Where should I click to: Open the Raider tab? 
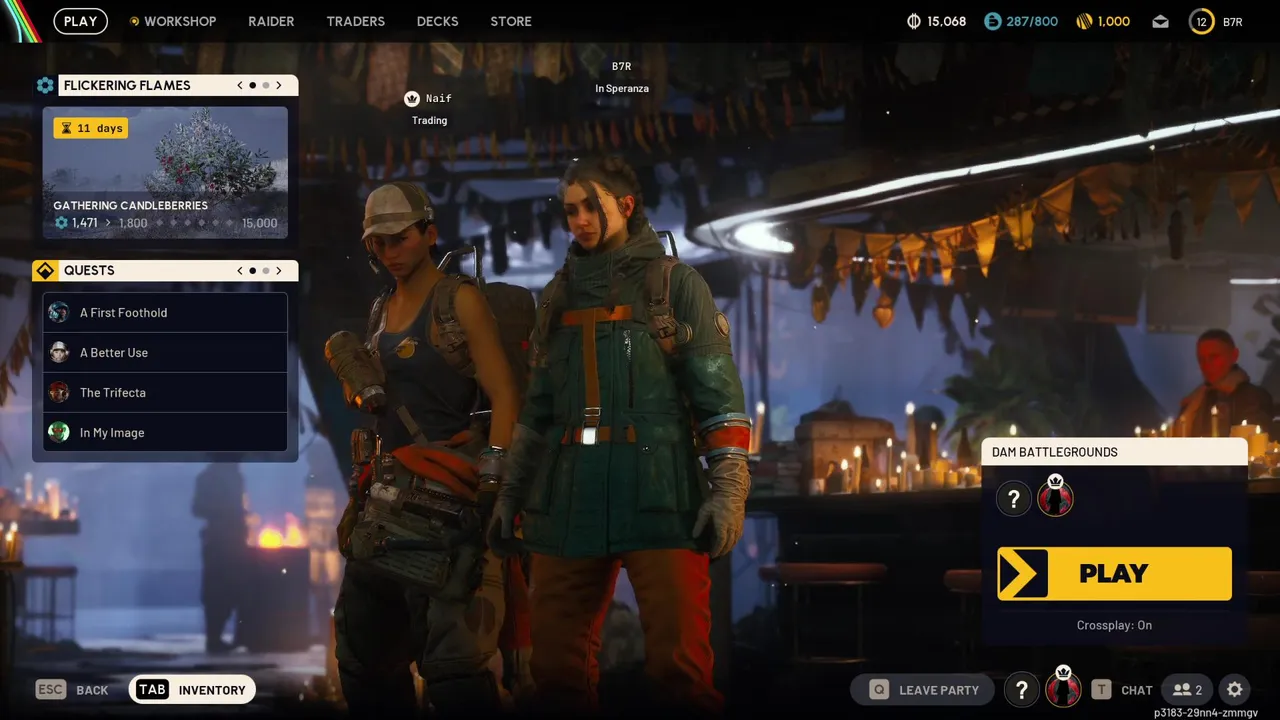[x=271, y=21]
